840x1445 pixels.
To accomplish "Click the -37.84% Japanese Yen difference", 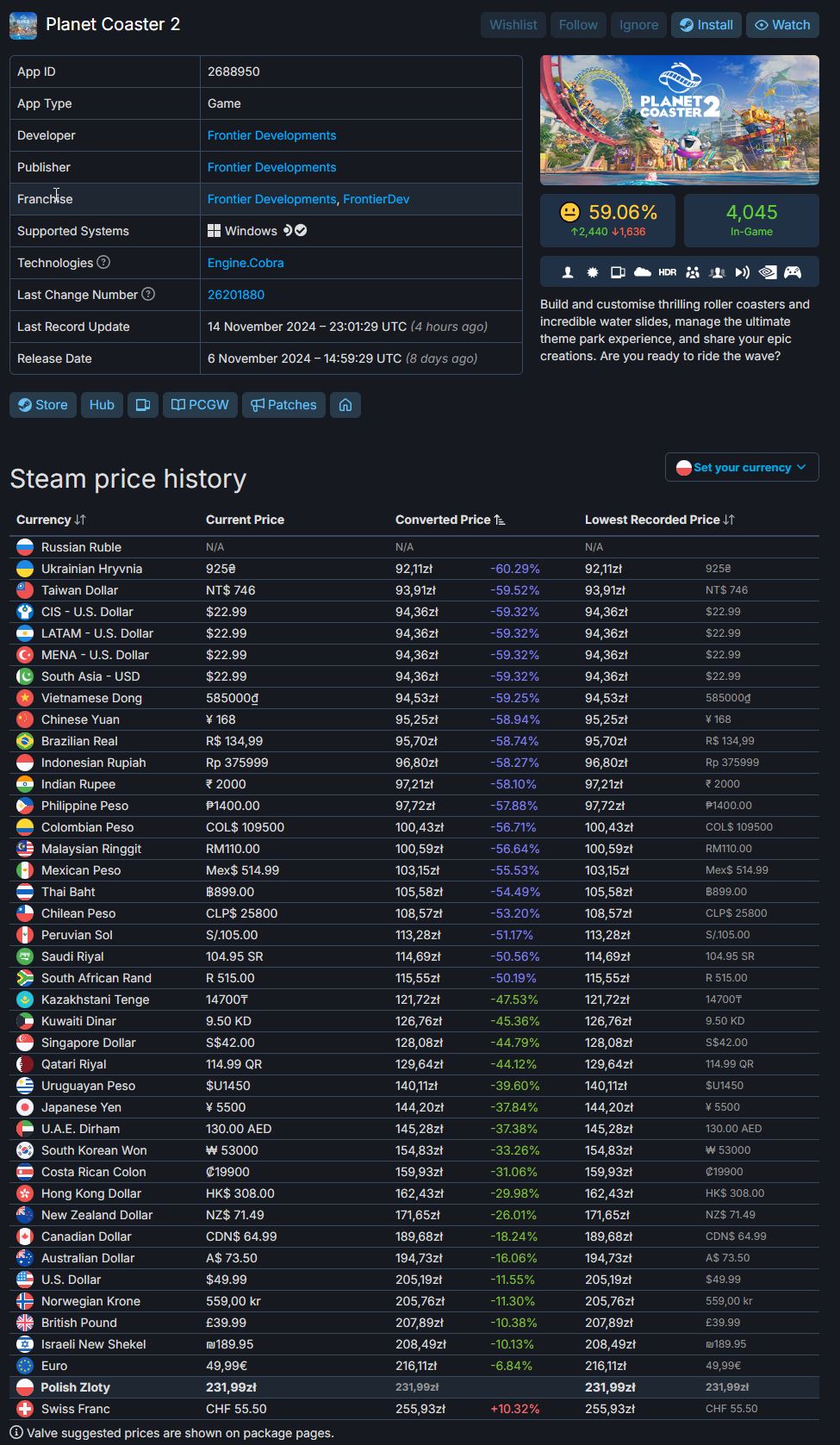I will pyautogui.click(x=514, y=1107).
